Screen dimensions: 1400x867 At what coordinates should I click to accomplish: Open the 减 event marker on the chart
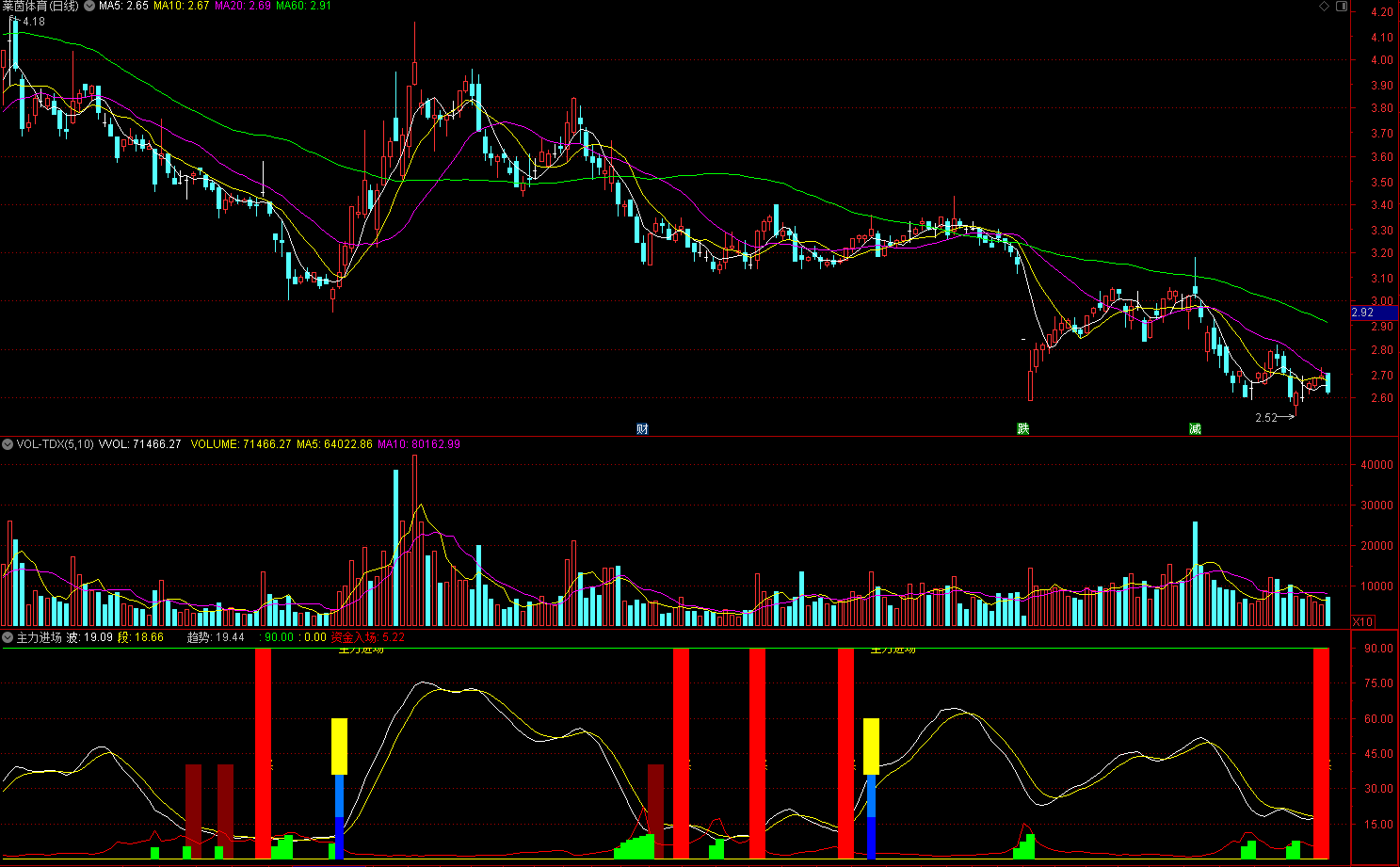click(1195, 429)
